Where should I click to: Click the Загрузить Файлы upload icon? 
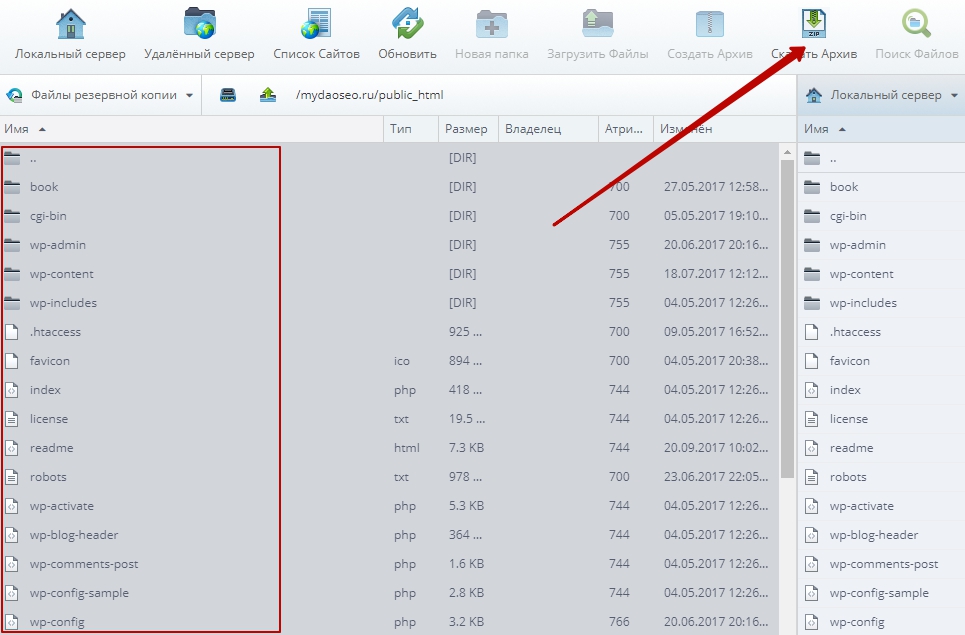598,24
